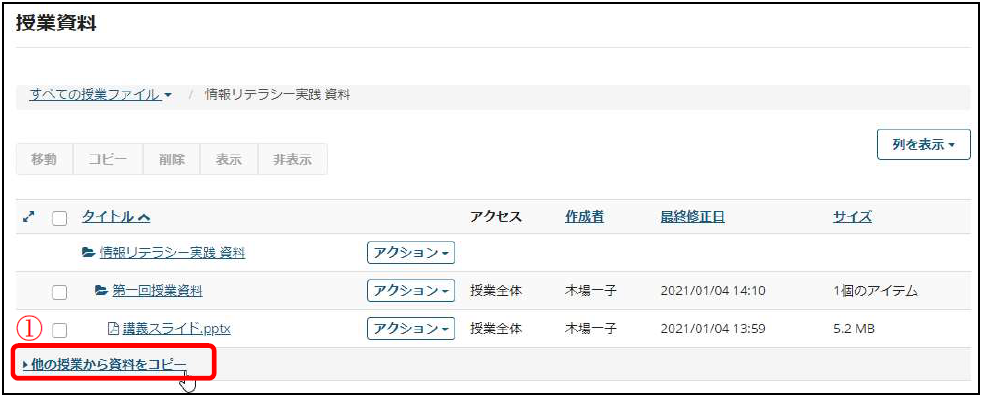Open アクション dropdown for 情報リテラシー実践 資料

coord(411,253)
